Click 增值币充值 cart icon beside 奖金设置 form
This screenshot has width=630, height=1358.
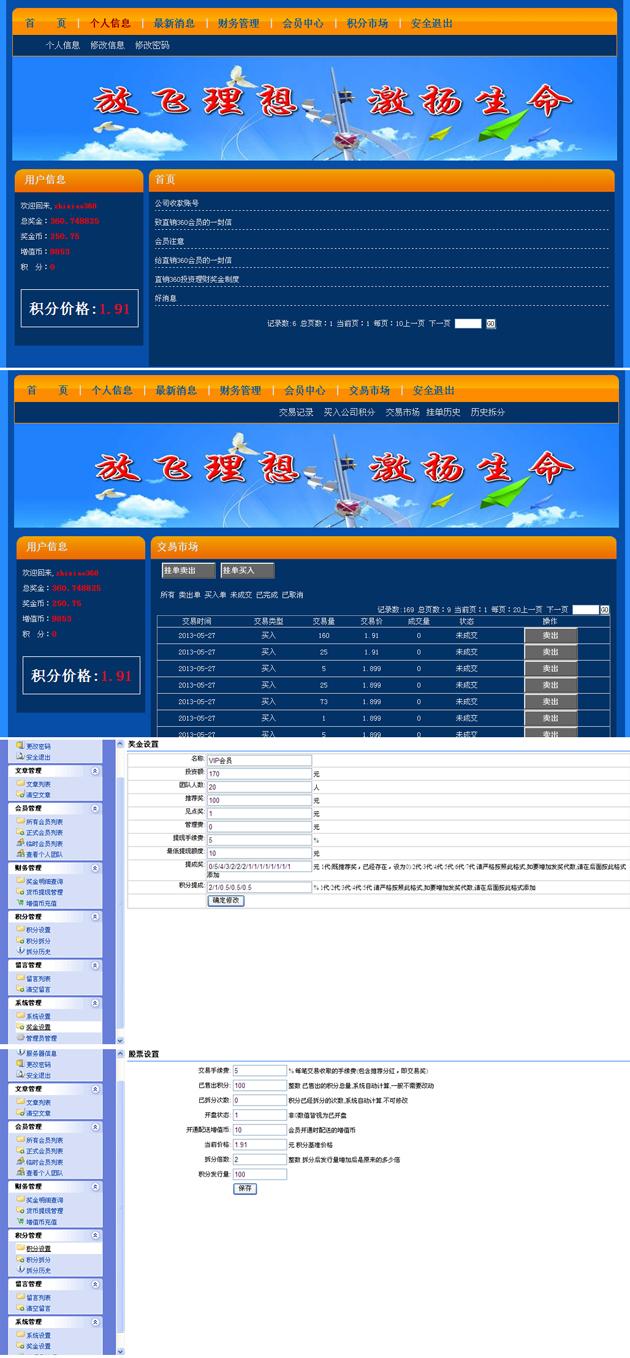(x=20, y=902)
